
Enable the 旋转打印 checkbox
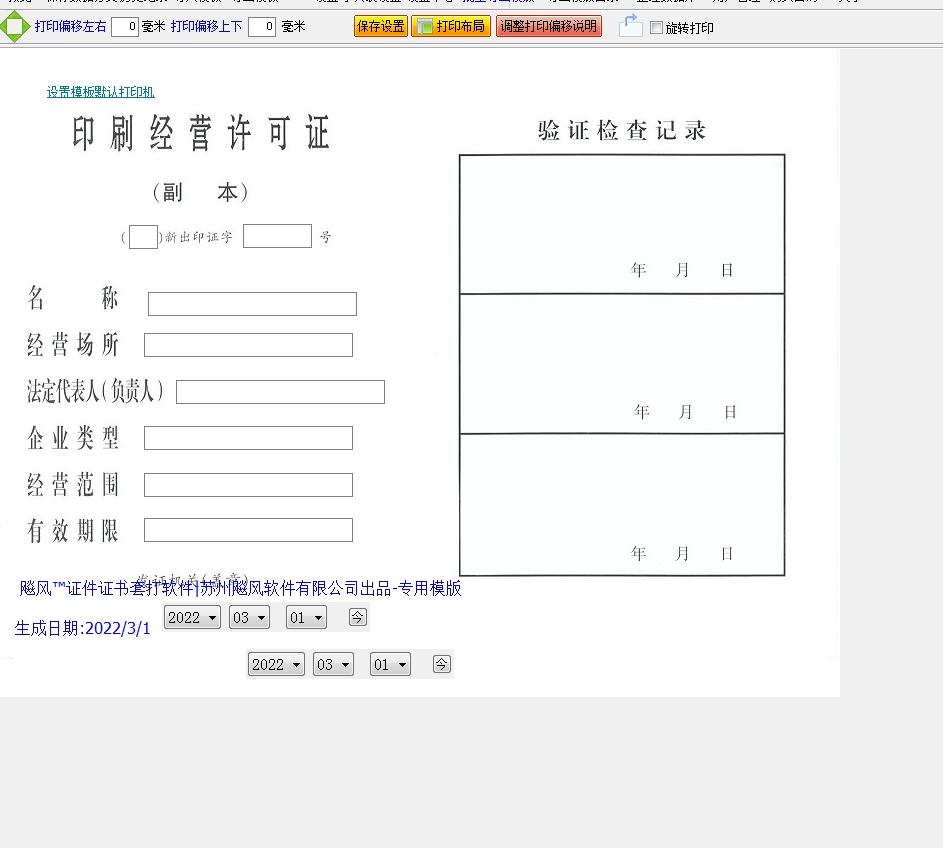point(657,28)
